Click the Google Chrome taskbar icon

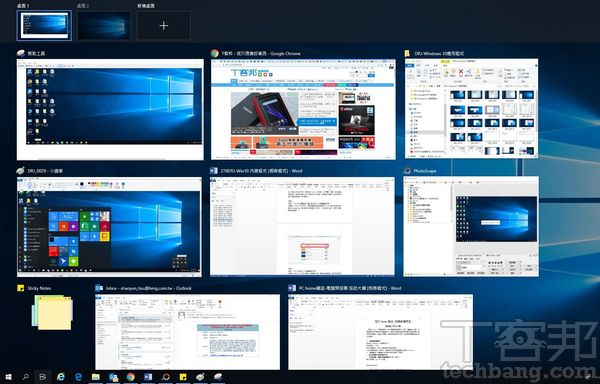(x=131, y=377)
